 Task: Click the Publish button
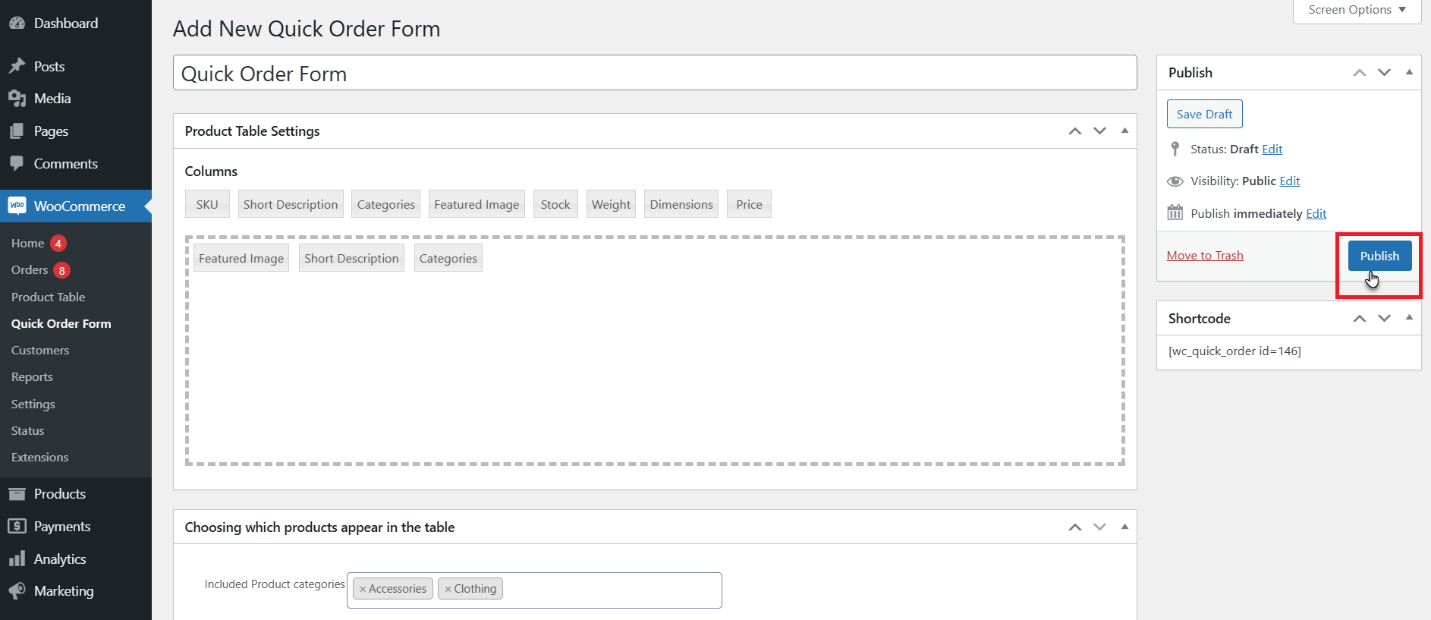point(1379,256)
